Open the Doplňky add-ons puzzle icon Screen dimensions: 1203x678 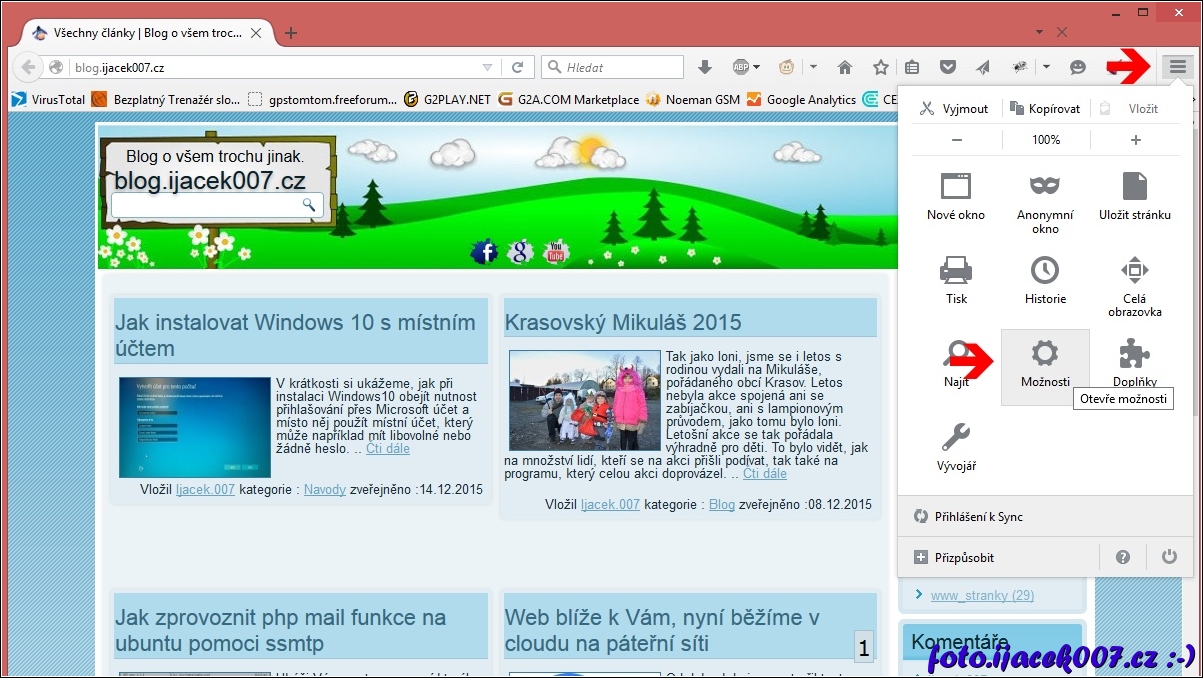click(1134, 355)
